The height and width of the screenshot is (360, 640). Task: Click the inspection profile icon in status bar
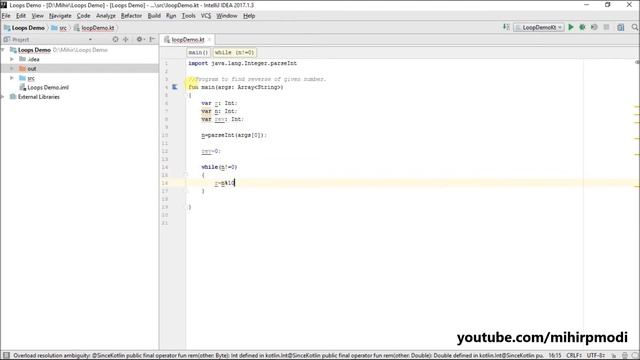[624, 356]
